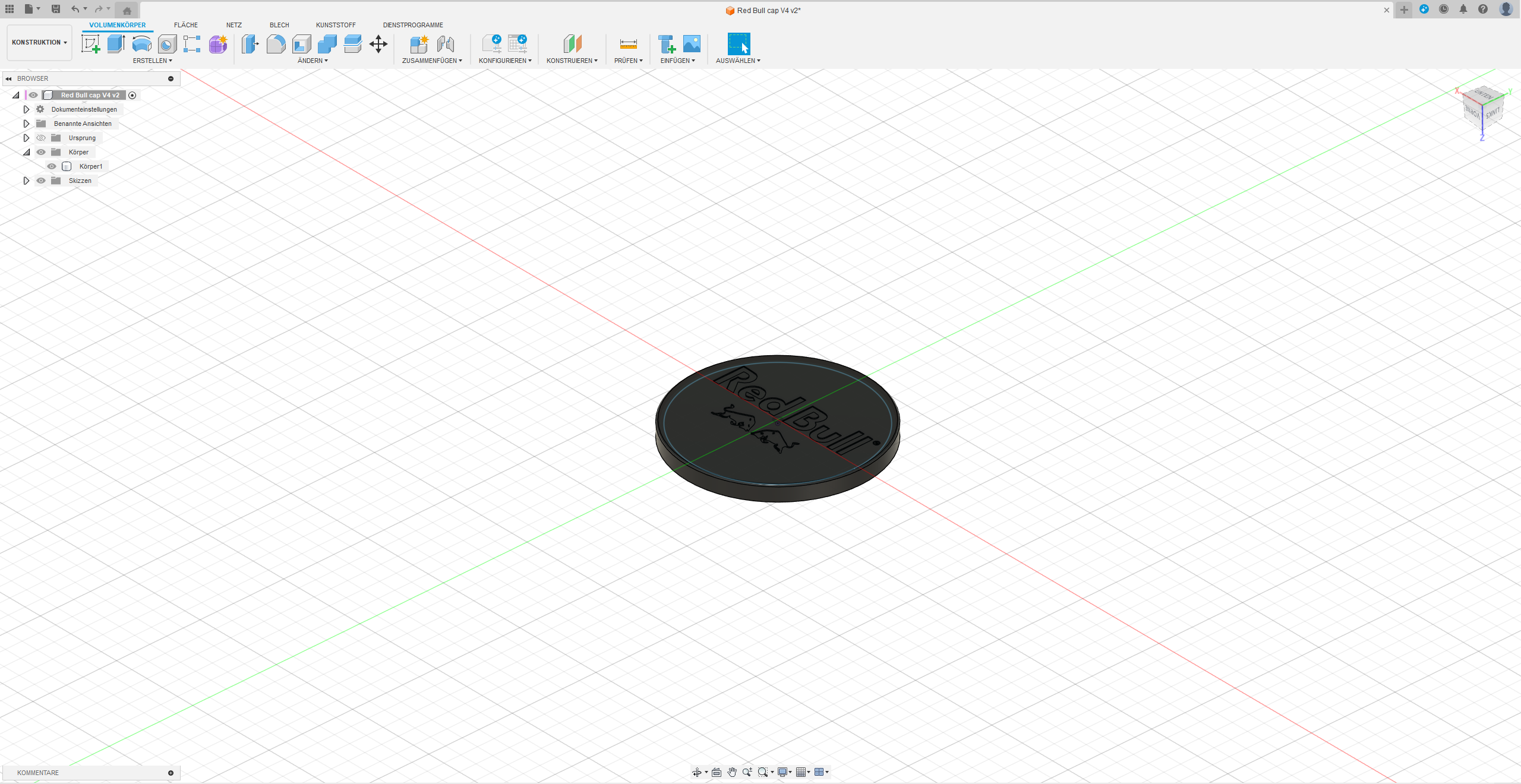Select the Drehen (Revolve) tool
Screen dimensions: 1521x784
tap(141, 44)
